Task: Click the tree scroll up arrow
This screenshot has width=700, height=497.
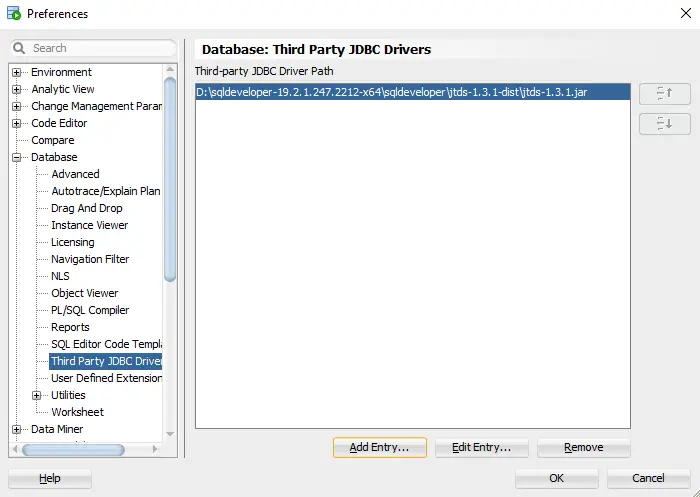Action: pyautogui.click(x=170, y=69)
